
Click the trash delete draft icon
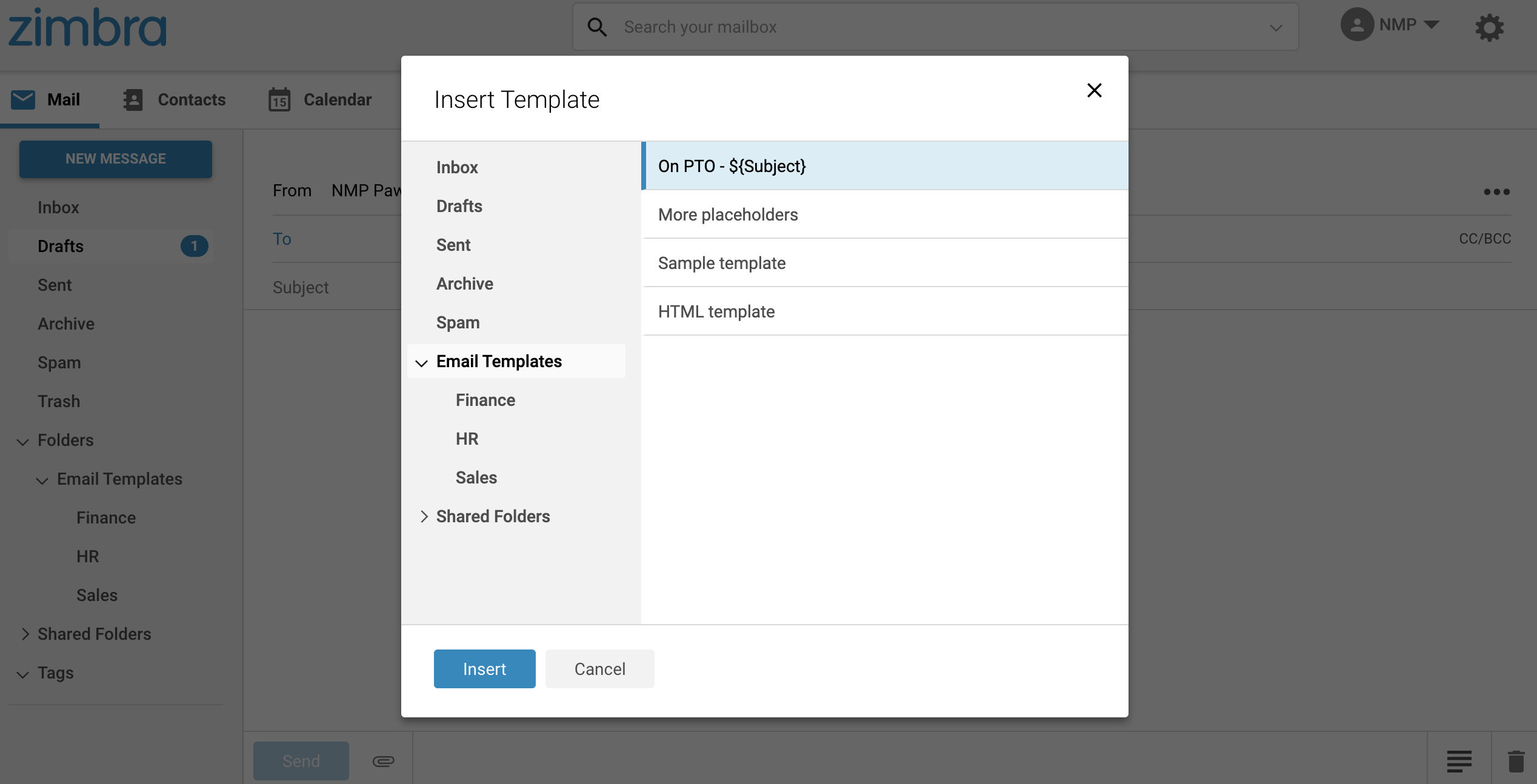[1516, 761]
